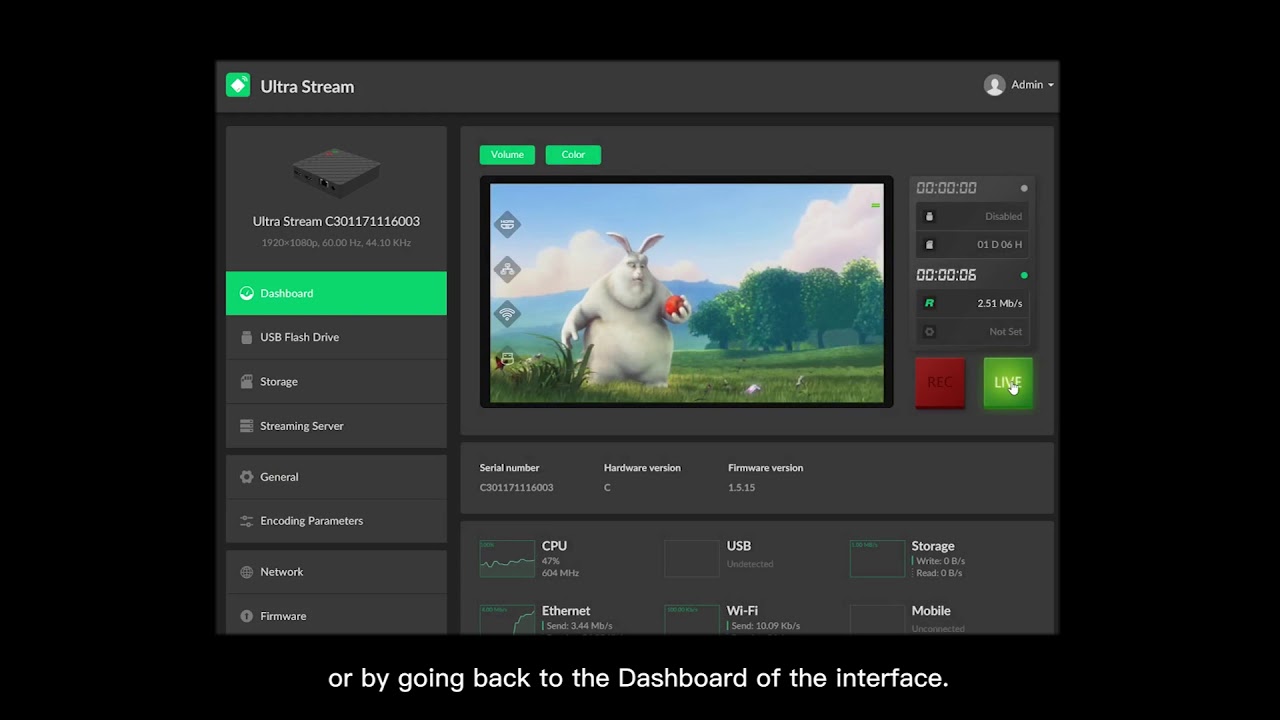The height and width of the screenshot is (720, 1280).
Task: Click the firmware version value 1.5.15
Action: coord(742,487)
